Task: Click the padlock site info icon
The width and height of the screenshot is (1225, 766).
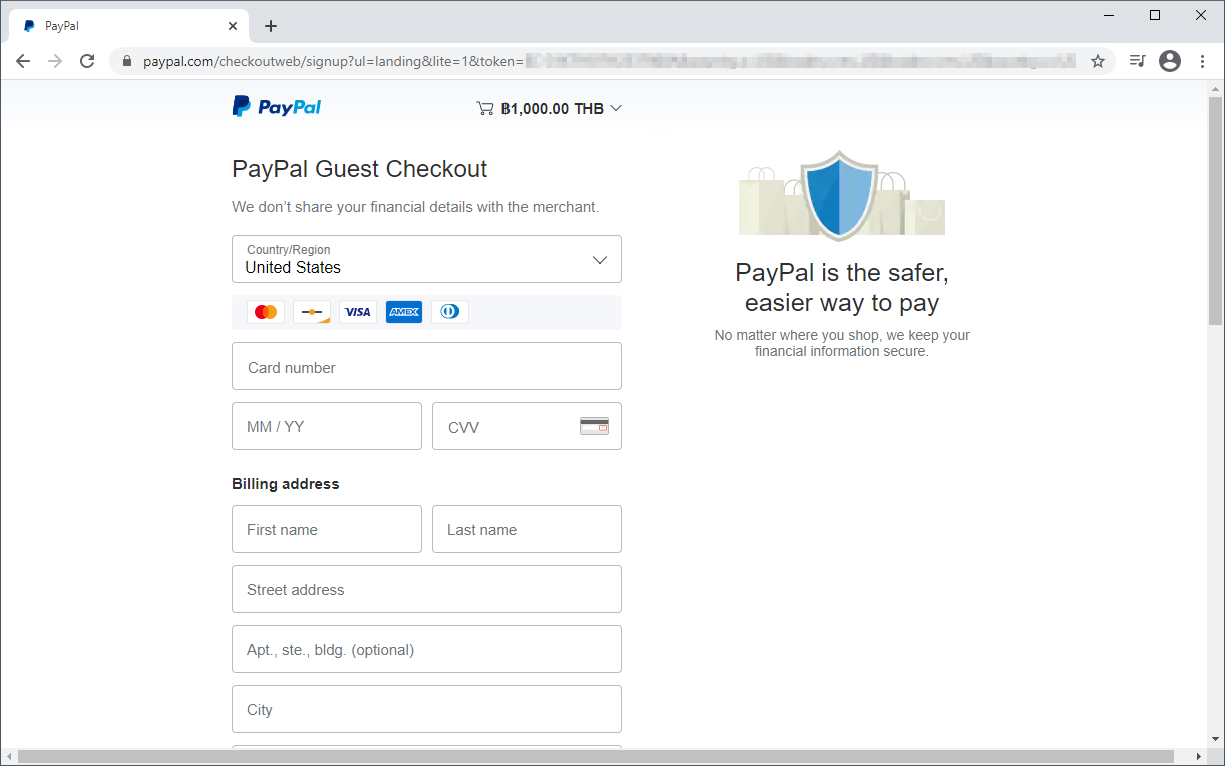Action: tap(126, 61)
